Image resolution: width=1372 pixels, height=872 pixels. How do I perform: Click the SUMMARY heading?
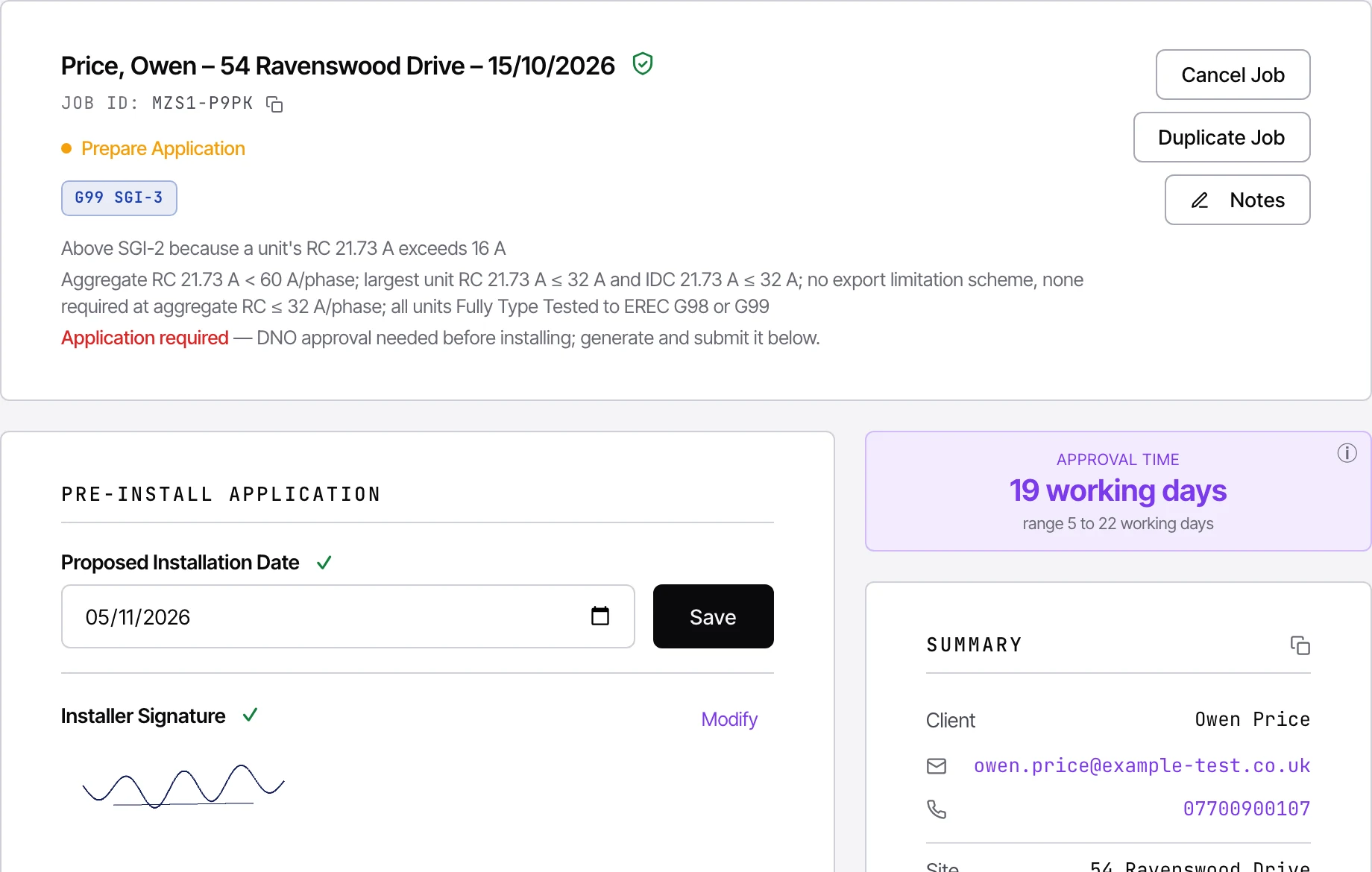(974, 645)
